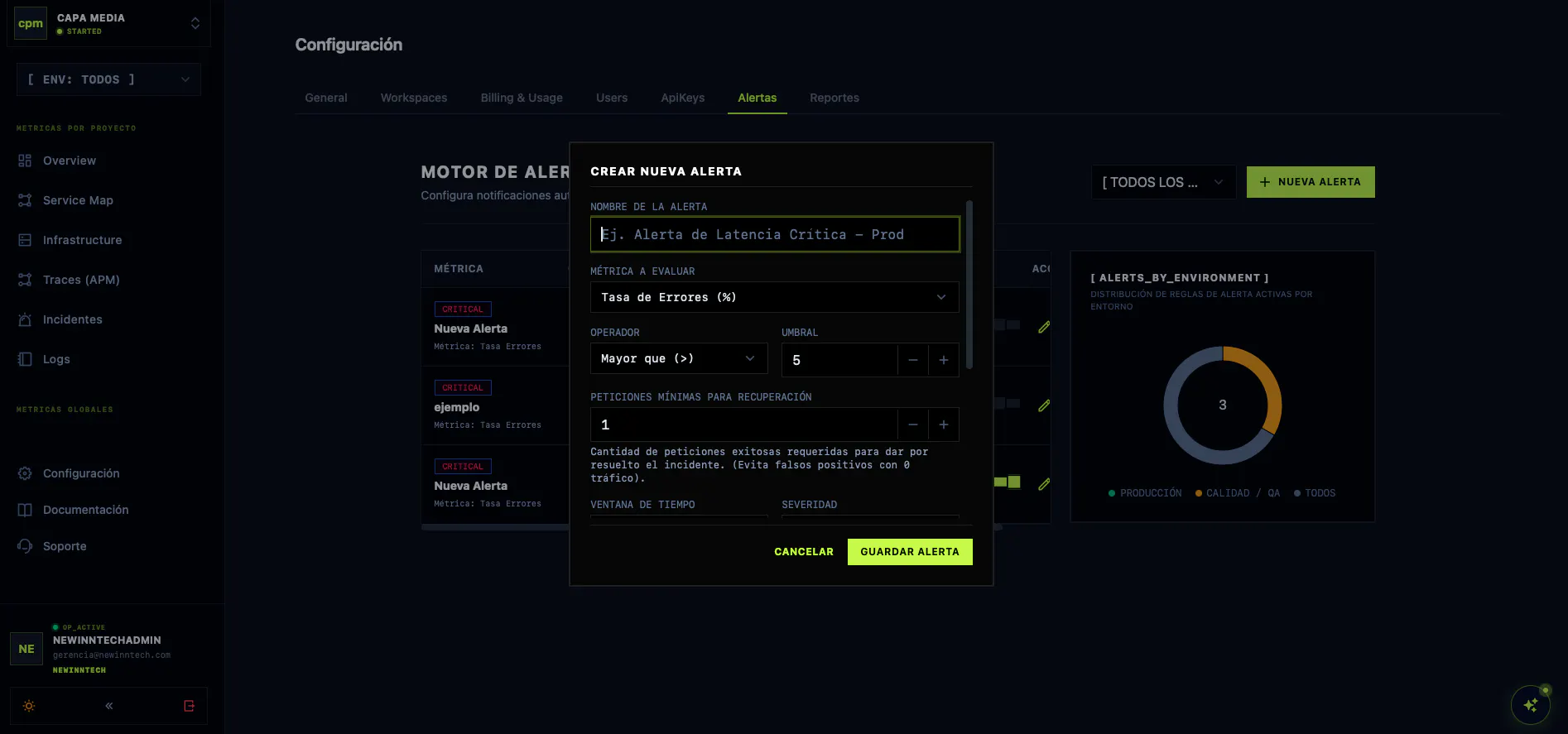Switch to the Users tab
The image size is (1568, 734).
tap(612, 98)
